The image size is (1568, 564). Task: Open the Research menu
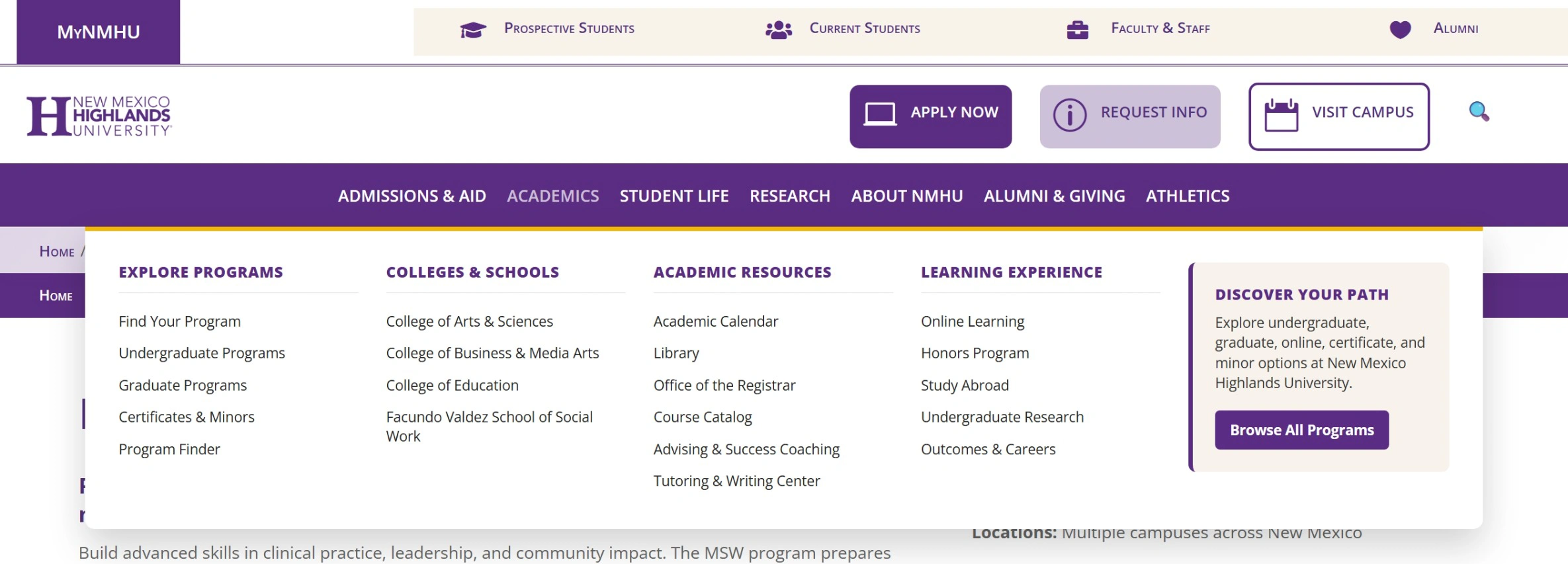coord(790,196)
